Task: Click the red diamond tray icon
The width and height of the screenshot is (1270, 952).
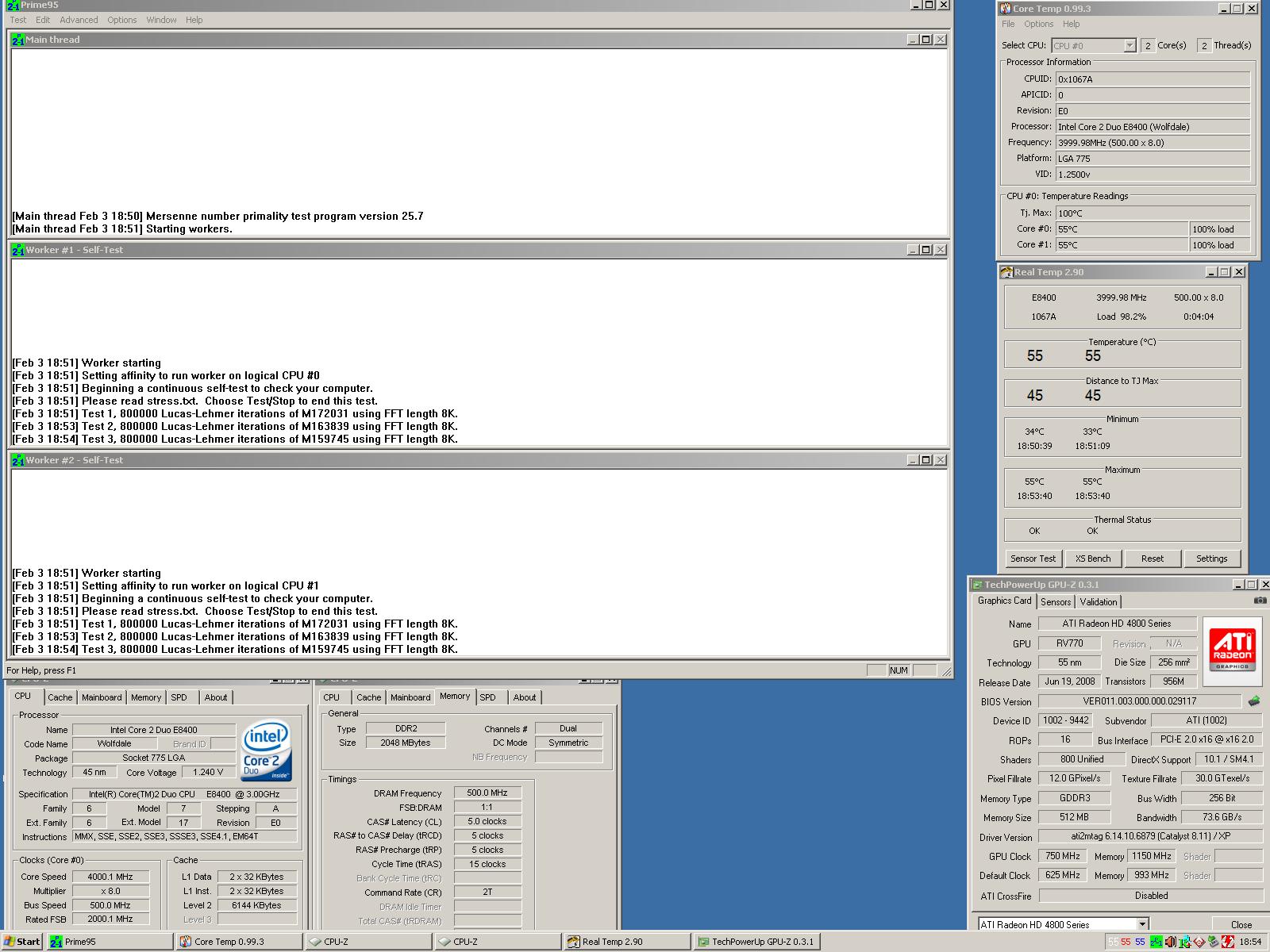Action: [x=1199, y=942]
